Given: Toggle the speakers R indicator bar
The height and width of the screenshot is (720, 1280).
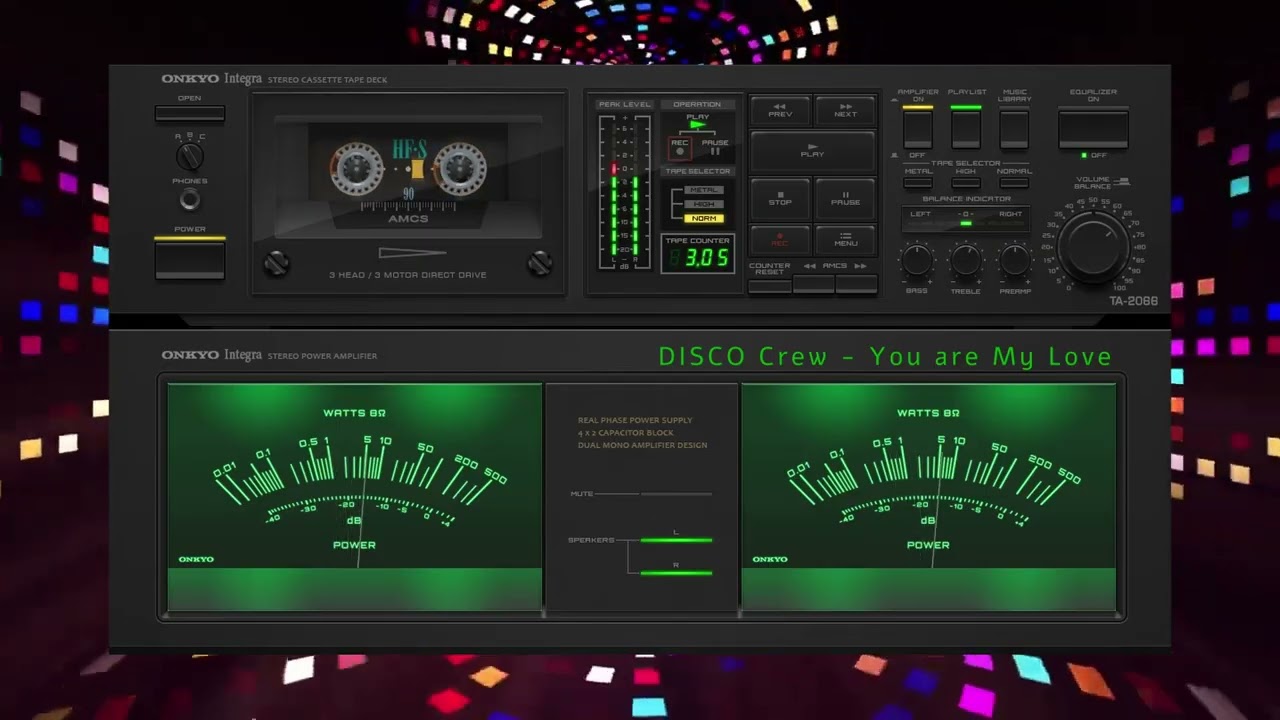Looking at the screenshot, I should click(x=676, y=572).
